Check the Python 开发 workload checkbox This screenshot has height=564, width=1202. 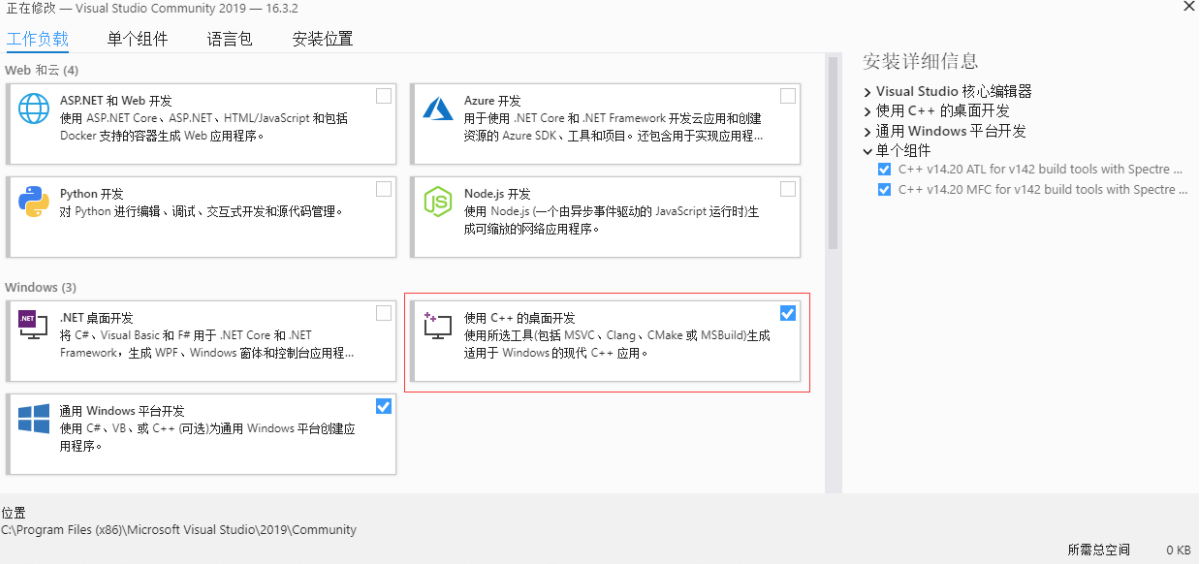click(384, 188)
